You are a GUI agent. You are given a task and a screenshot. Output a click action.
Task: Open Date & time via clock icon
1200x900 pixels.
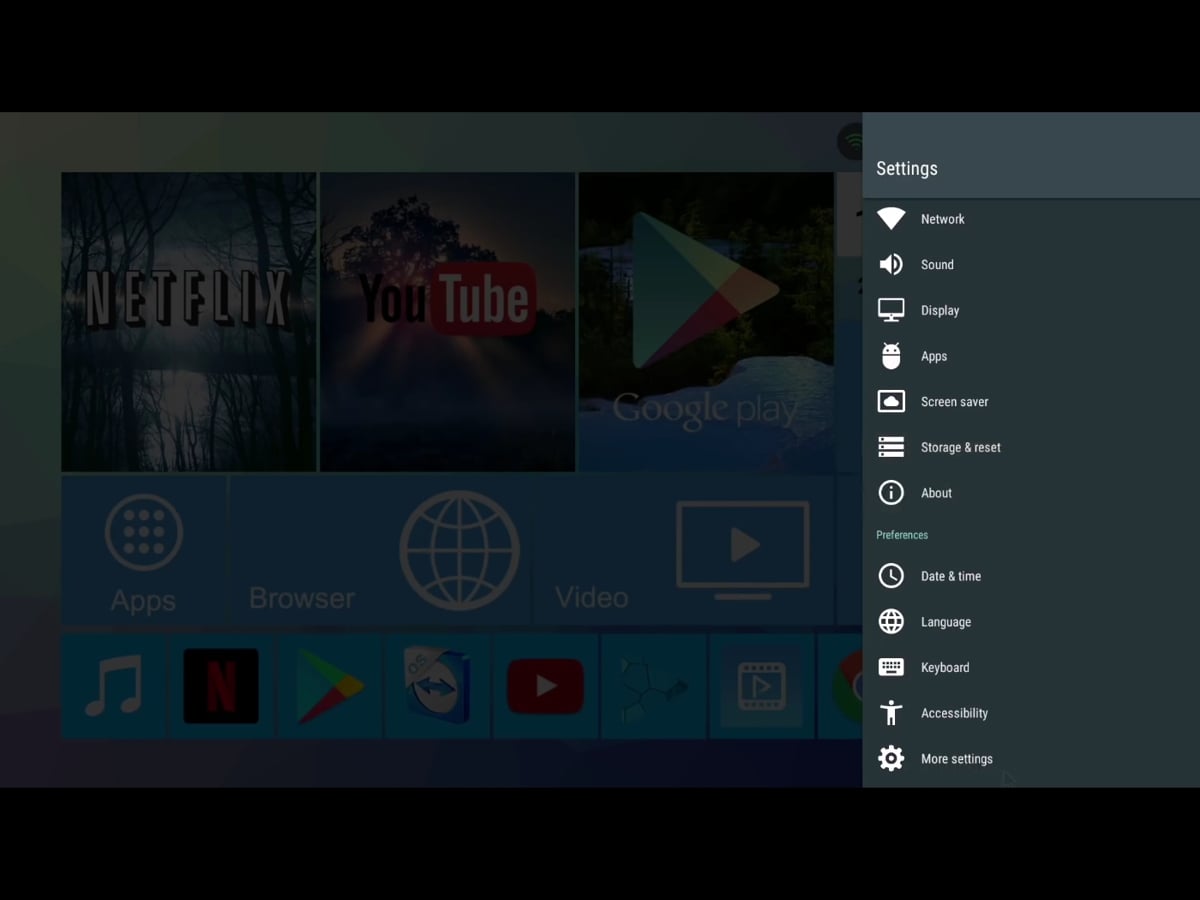(x=890, y=576)
